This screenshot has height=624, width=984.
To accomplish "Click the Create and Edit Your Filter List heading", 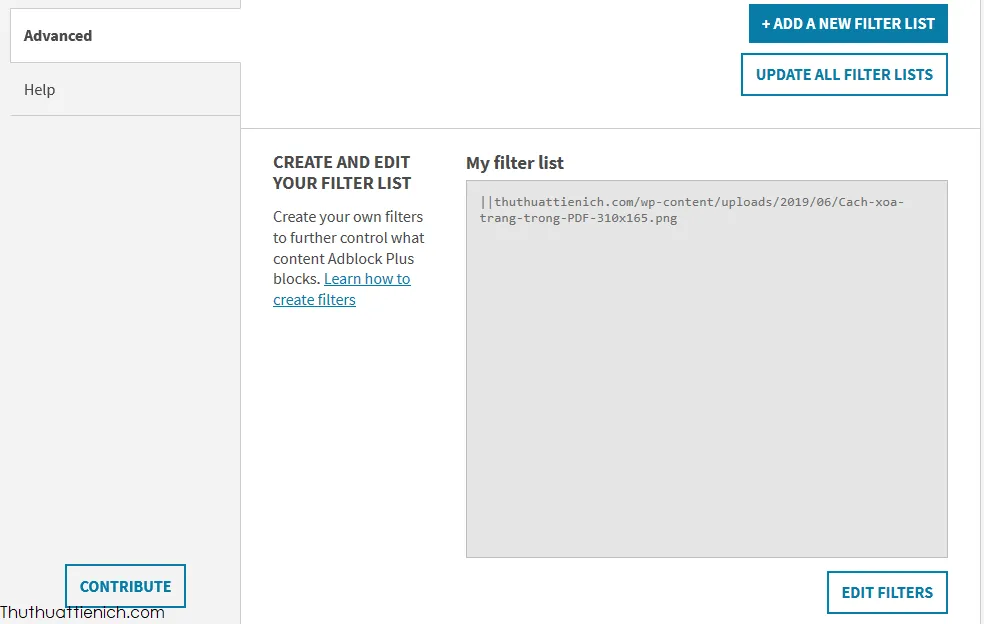I will (342, 173).
